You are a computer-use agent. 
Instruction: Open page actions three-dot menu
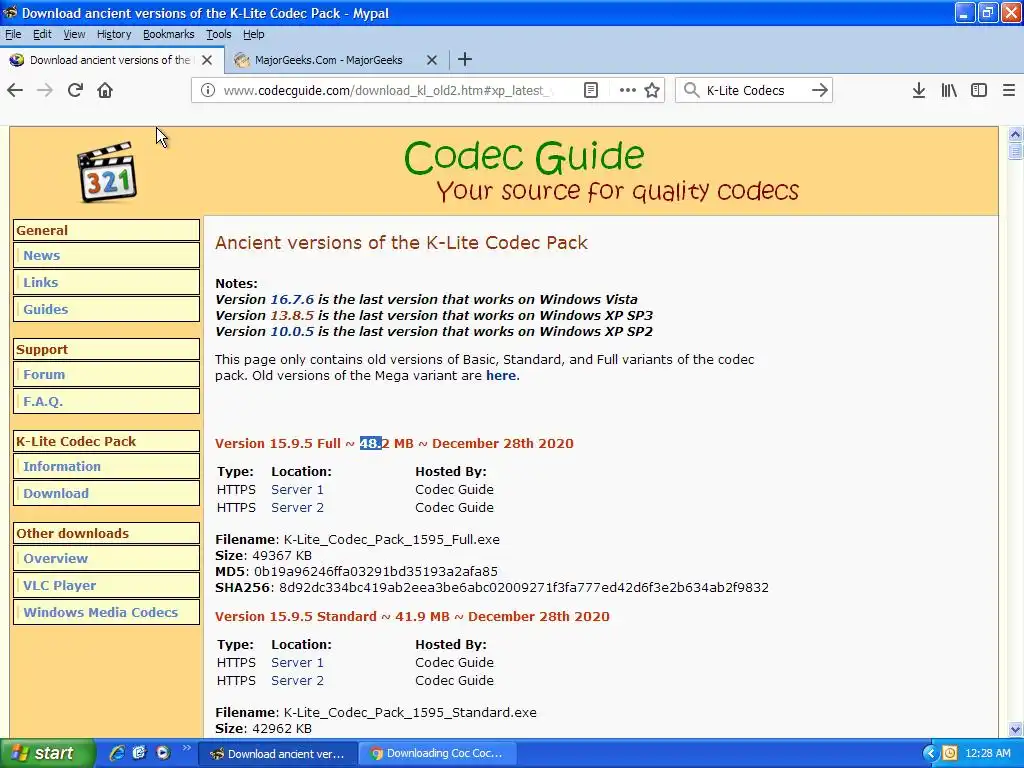pos(628,90)
